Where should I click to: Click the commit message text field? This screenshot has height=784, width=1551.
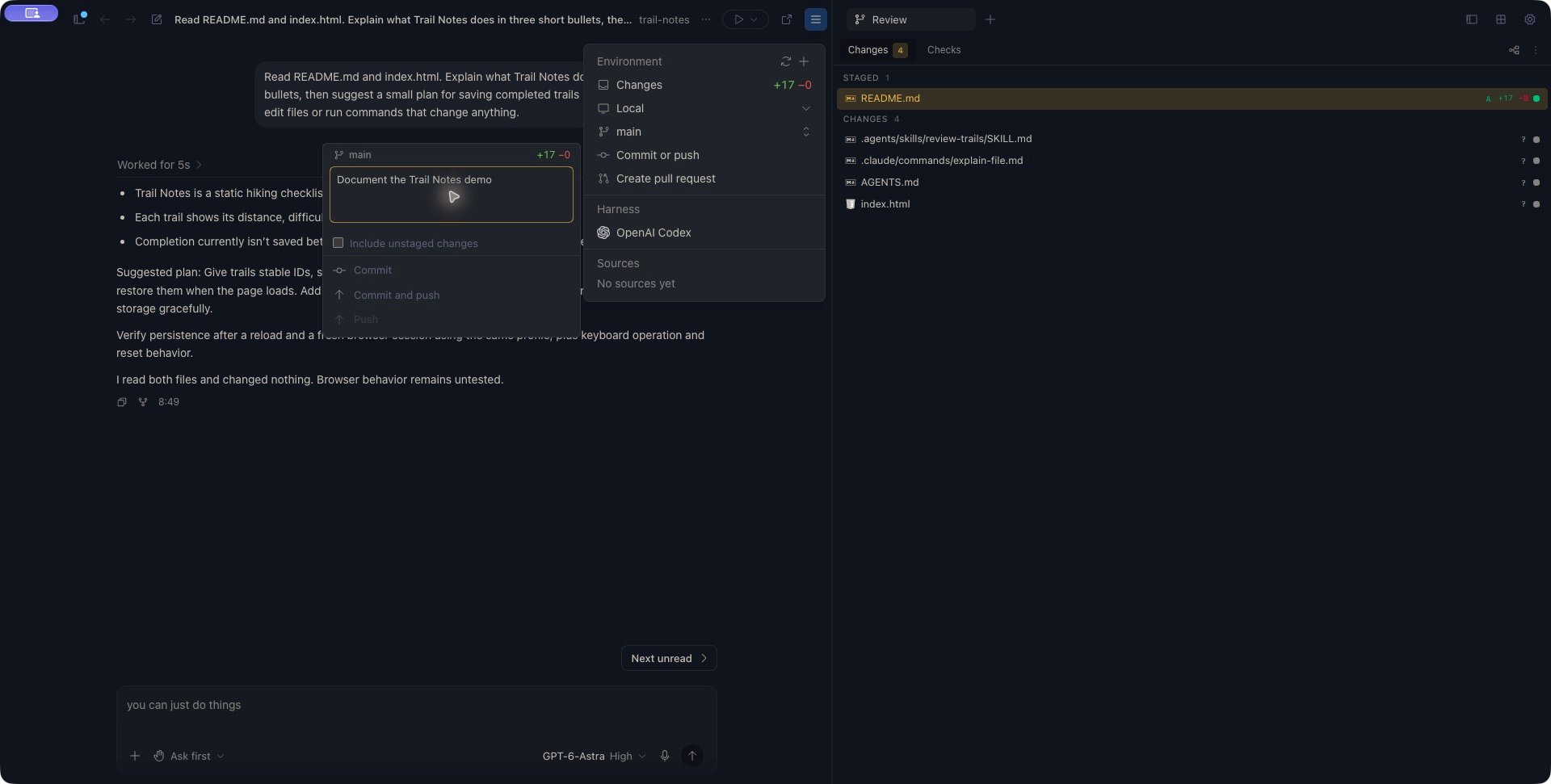[451, 195]
